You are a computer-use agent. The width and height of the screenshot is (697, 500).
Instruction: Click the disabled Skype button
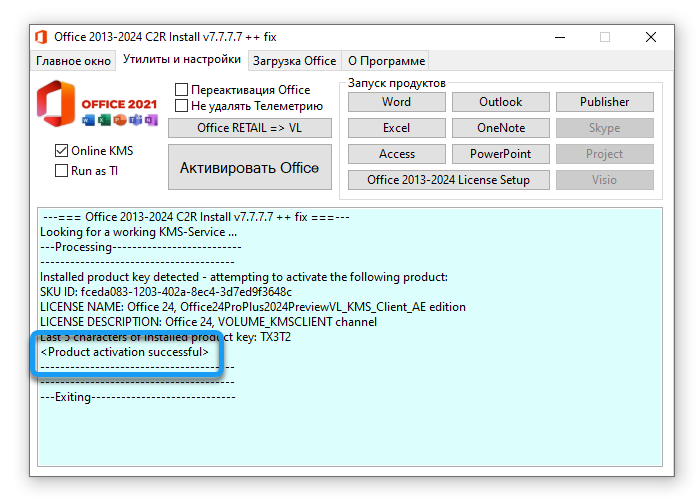tap(605, 128)
